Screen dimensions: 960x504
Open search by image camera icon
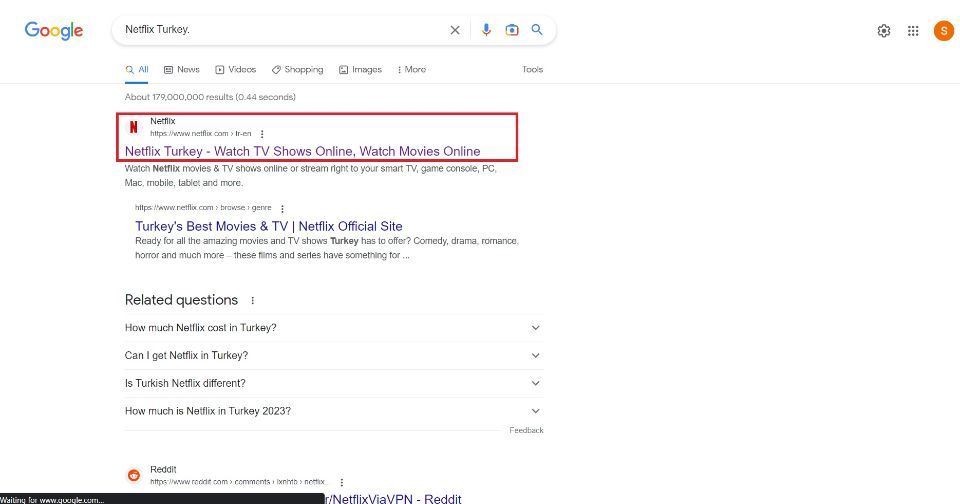512,29
